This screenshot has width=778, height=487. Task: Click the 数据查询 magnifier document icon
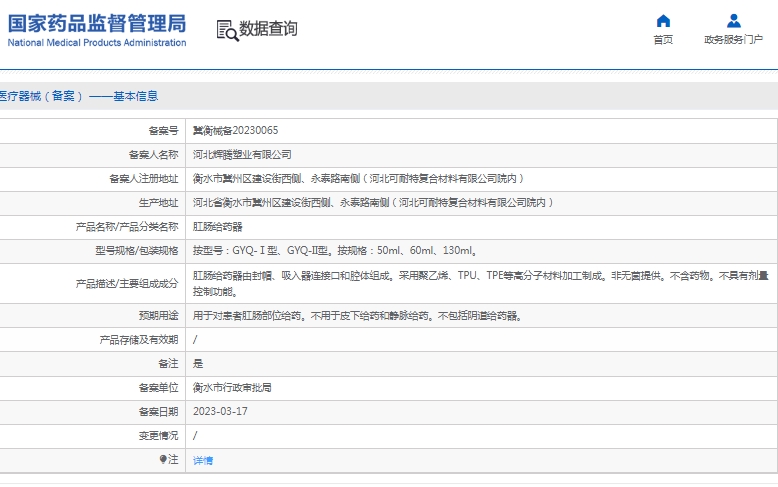tap(227, 30)
